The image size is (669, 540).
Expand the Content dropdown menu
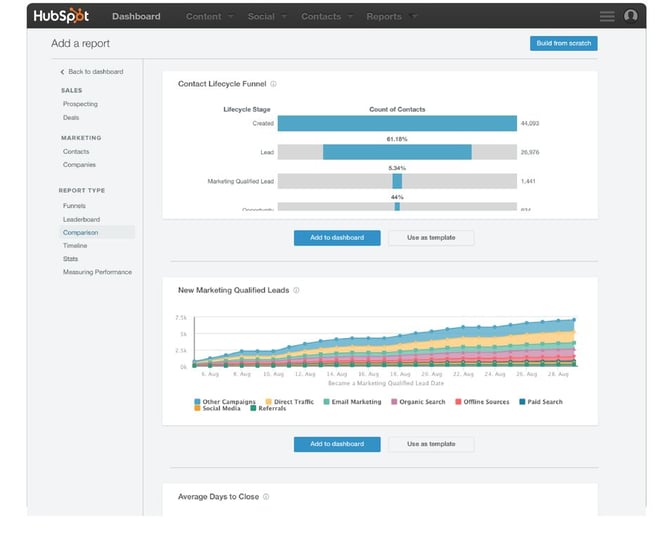tap(209, 17)
